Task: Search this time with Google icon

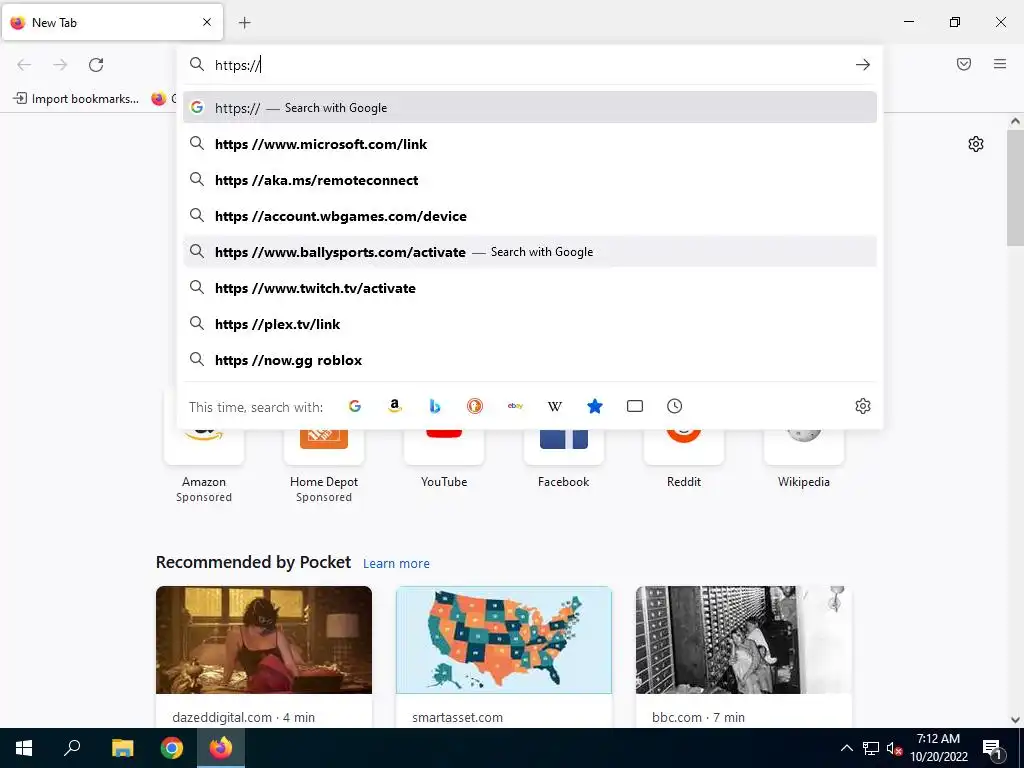Action: coord(355,406)
